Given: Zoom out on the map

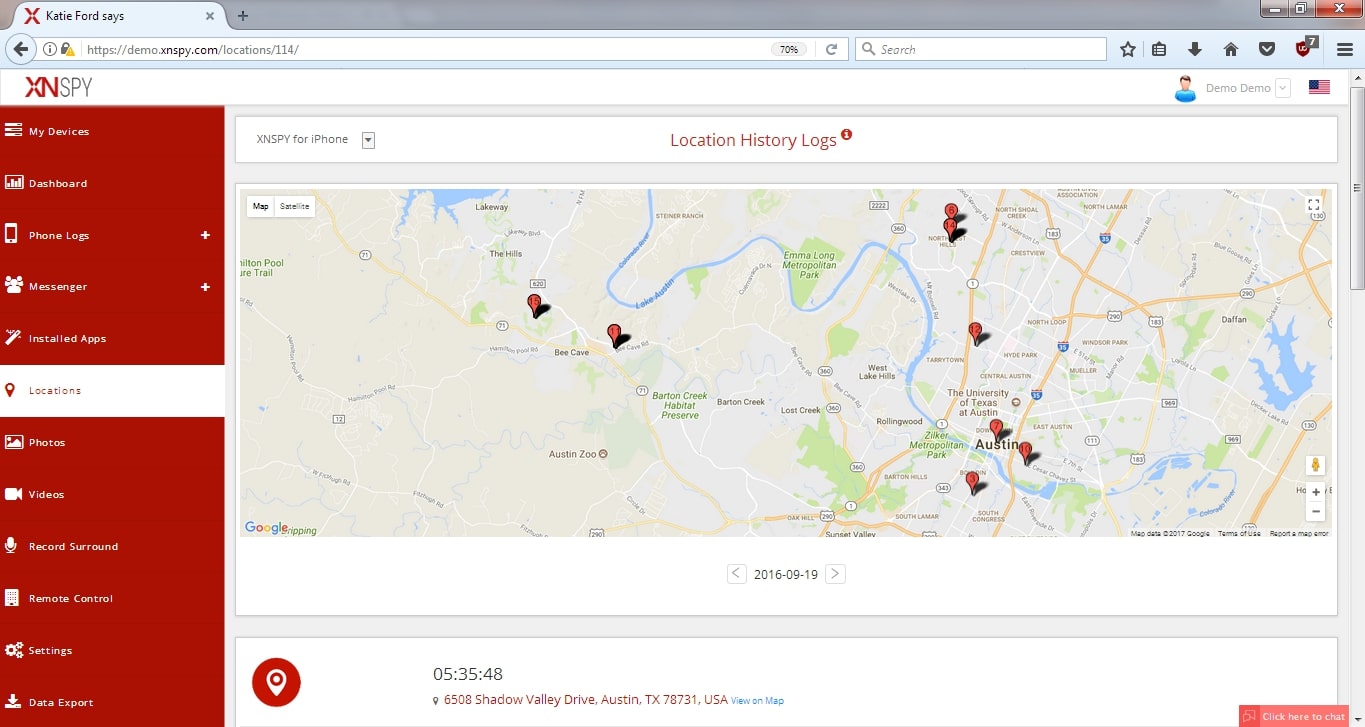Looking at the screenshot, I should point(1315,511).
